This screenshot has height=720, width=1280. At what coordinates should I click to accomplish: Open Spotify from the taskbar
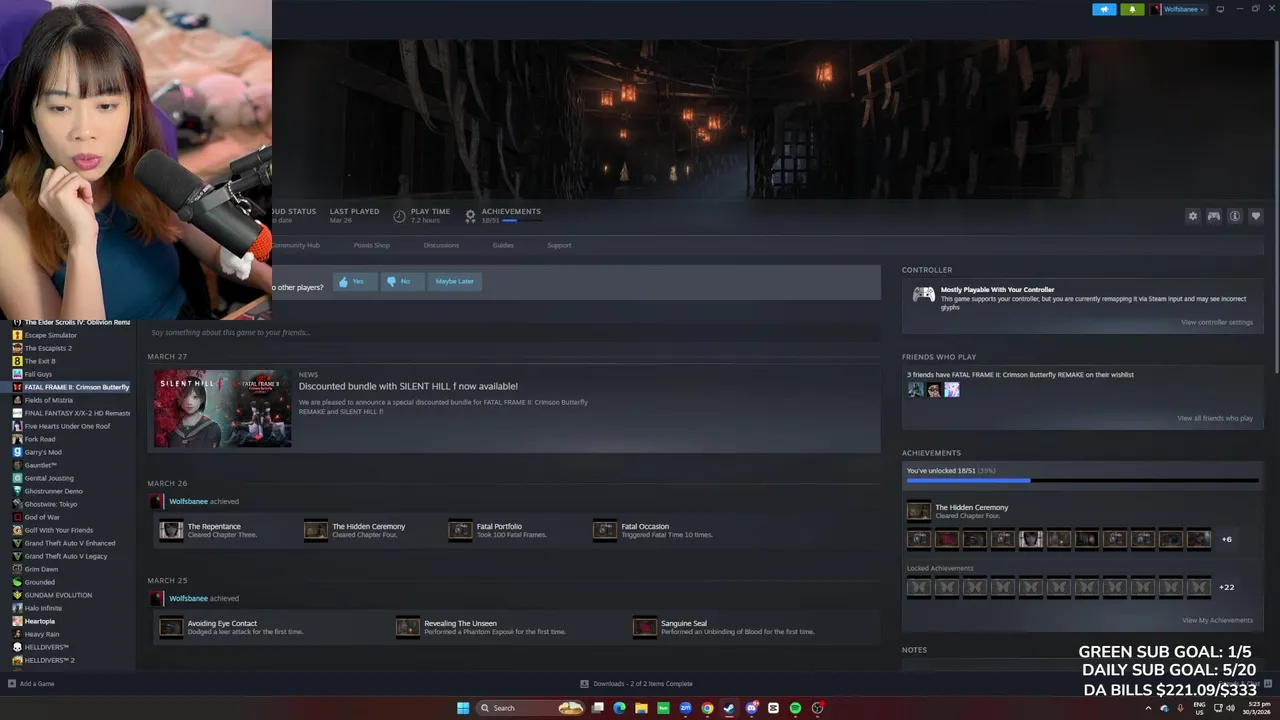[795, 708]
